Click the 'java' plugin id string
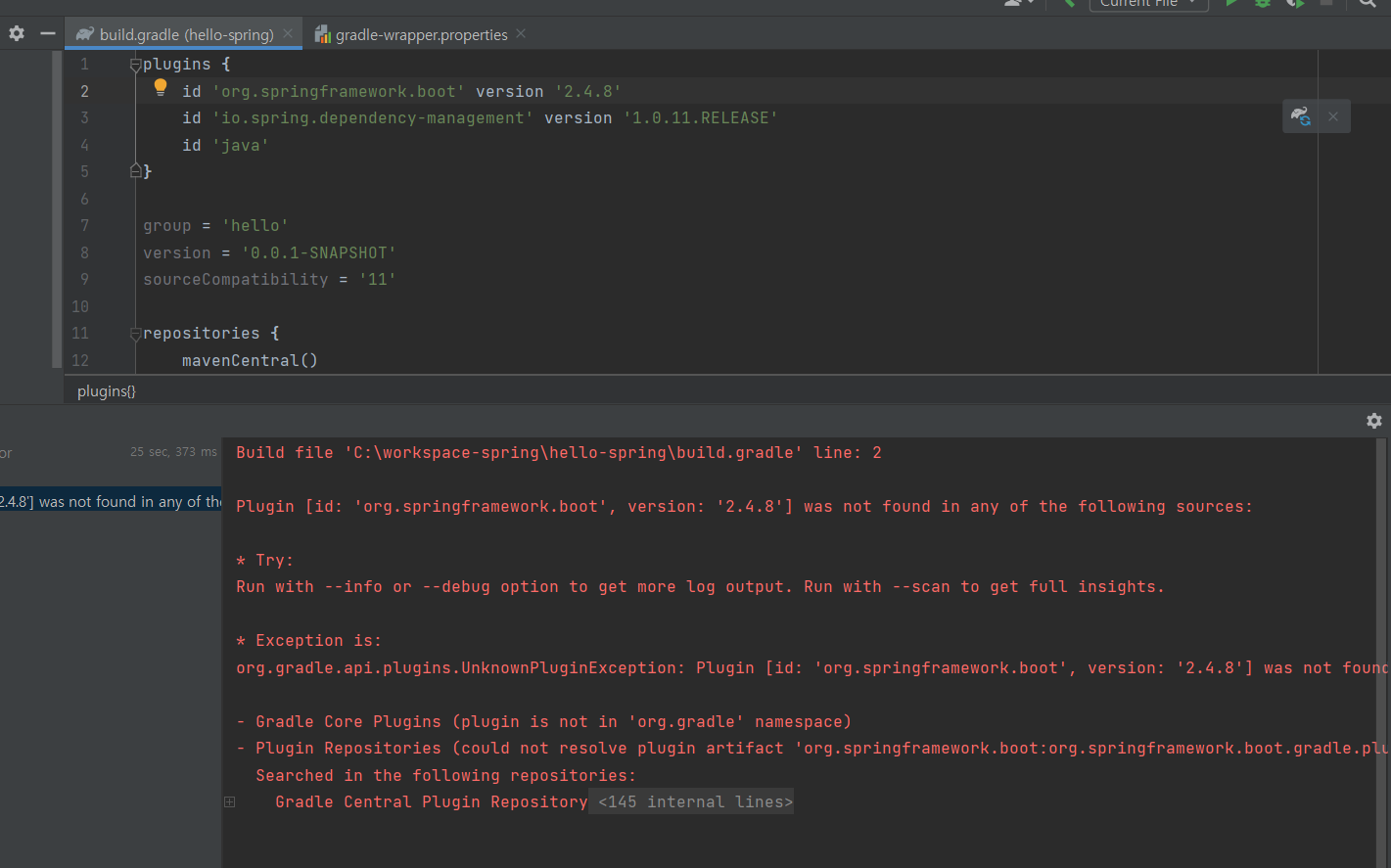The height and width of the screenshot is (868, 1391). [x=241, y=145]
